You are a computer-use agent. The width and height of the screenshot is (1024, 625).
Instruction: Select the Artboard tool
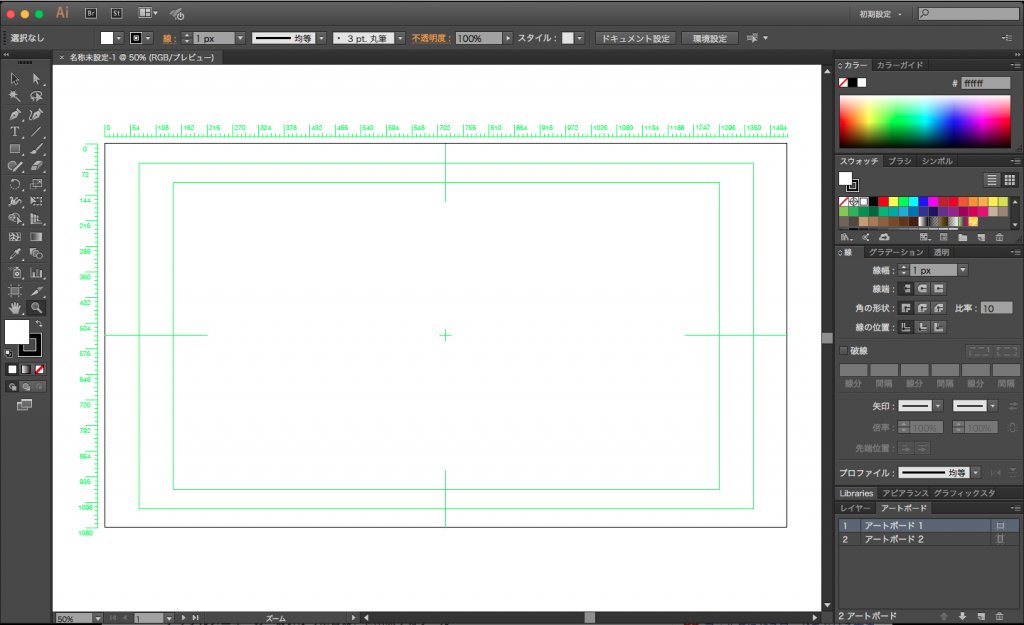(14, 291)
